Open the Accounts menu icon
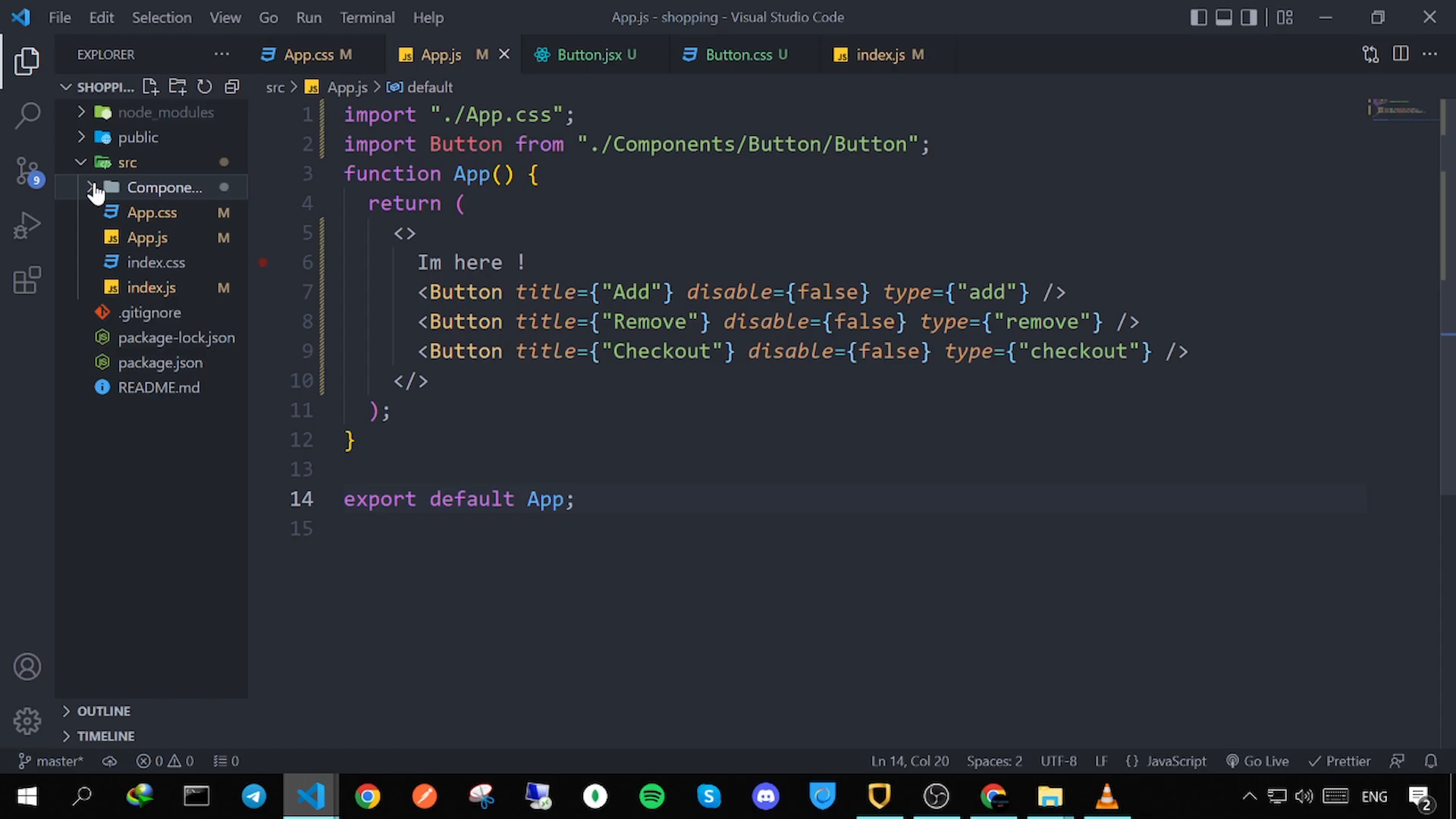Image resolution: width=1456 pixels, height=819 pixels. [x=27, y=667]
